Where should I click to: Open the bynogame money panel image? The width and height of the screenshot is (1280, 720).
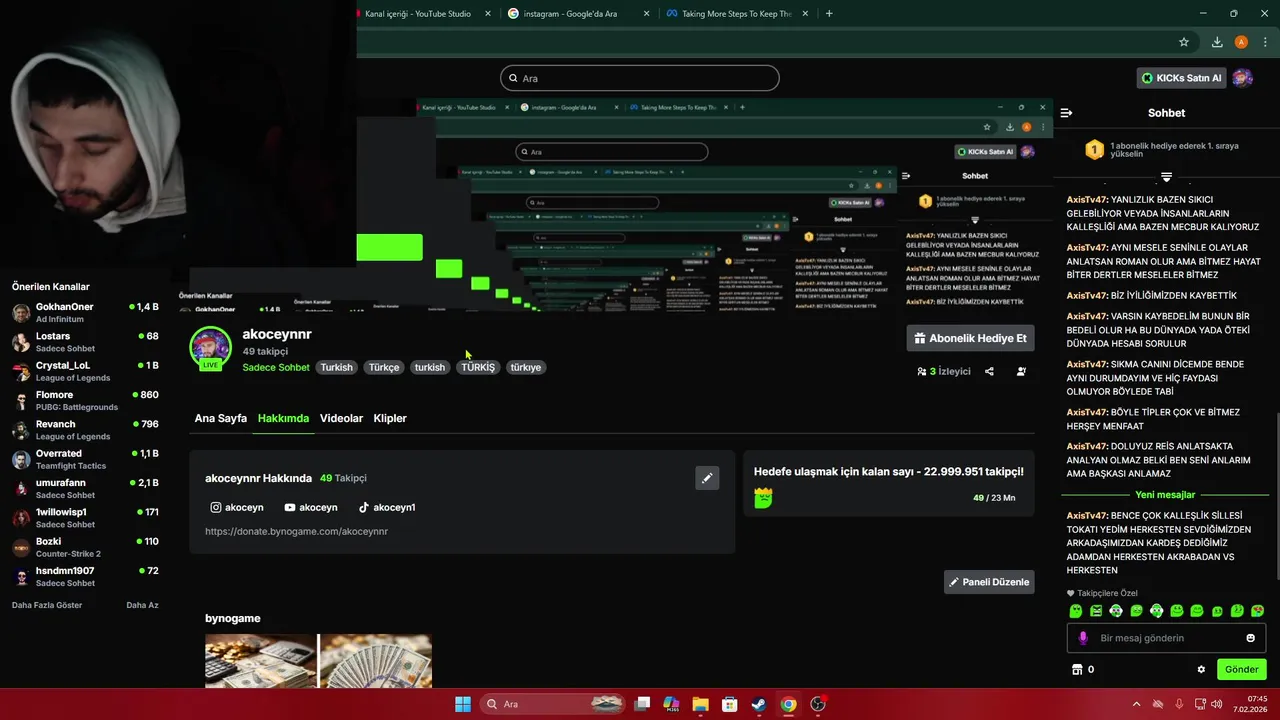[x=318, y=661]
